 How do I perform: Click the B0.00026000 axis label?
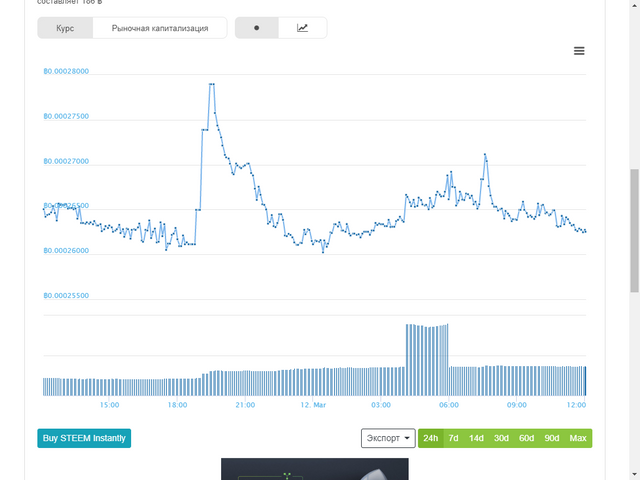pyautogui.click(x=66, y=251)
